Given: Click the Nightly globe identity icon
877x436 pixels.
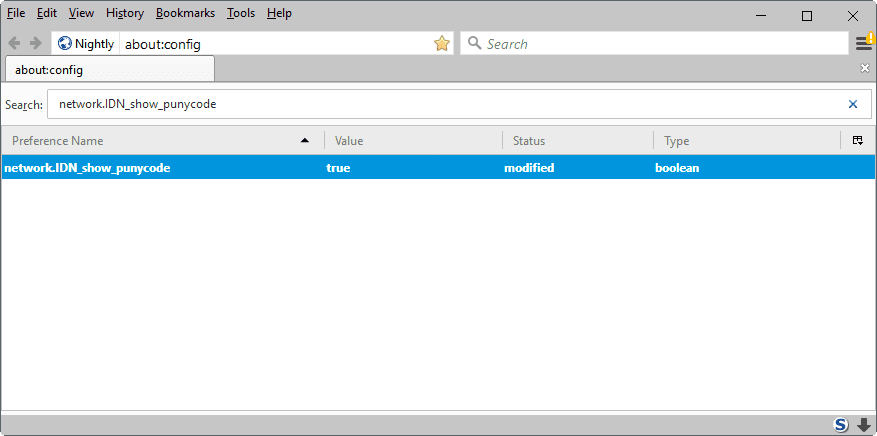Looking at the screenshot, I should point(65,44).
